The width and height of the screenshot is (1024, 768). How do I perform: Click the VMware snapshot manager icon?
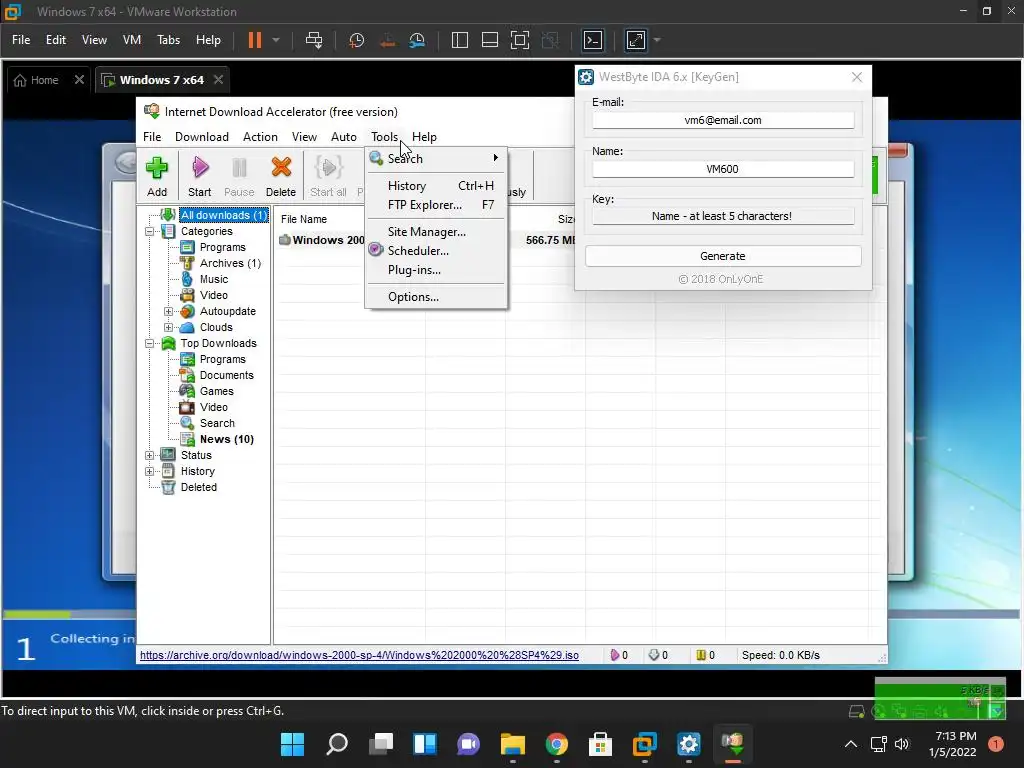(417, 40)
